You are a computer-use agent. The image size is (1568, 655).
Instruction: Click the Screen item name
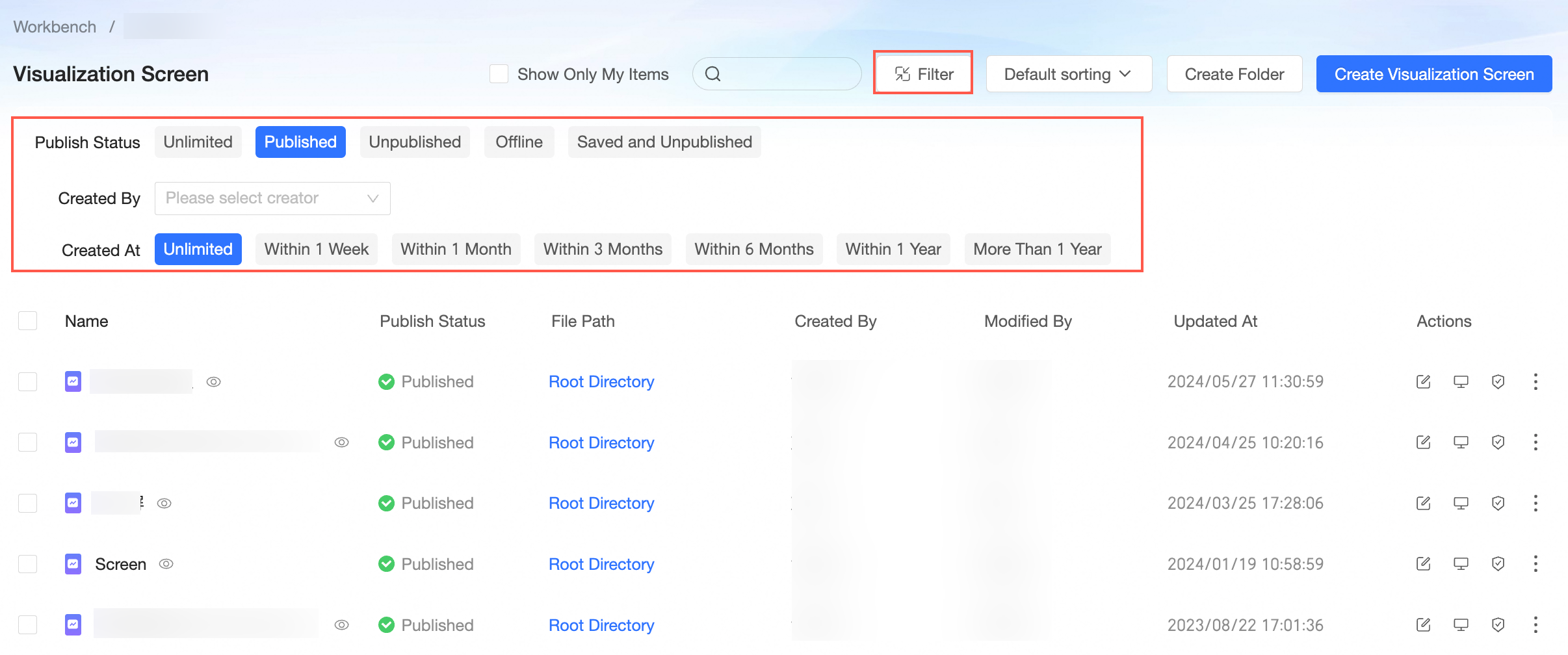(121, 564)
